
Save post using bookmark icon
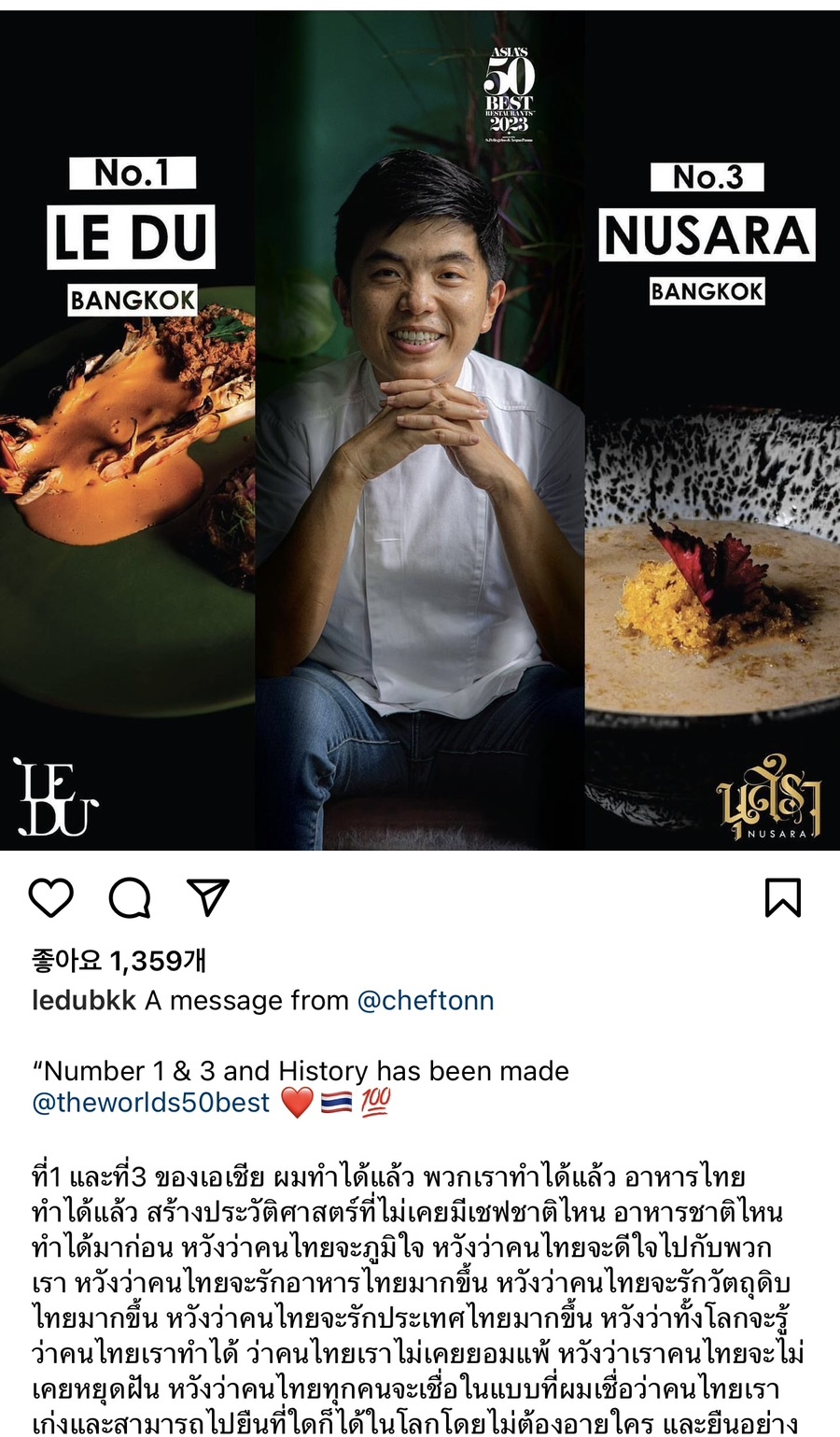click(x=782, y=897)
